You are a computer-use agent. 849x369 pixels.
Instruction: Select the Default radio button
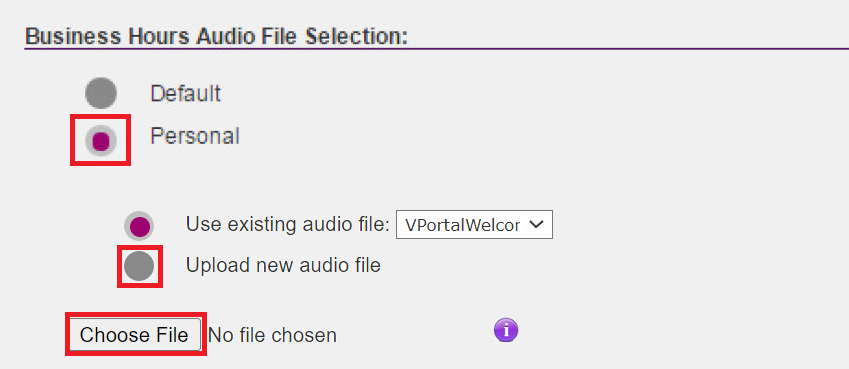click(101, 93)
